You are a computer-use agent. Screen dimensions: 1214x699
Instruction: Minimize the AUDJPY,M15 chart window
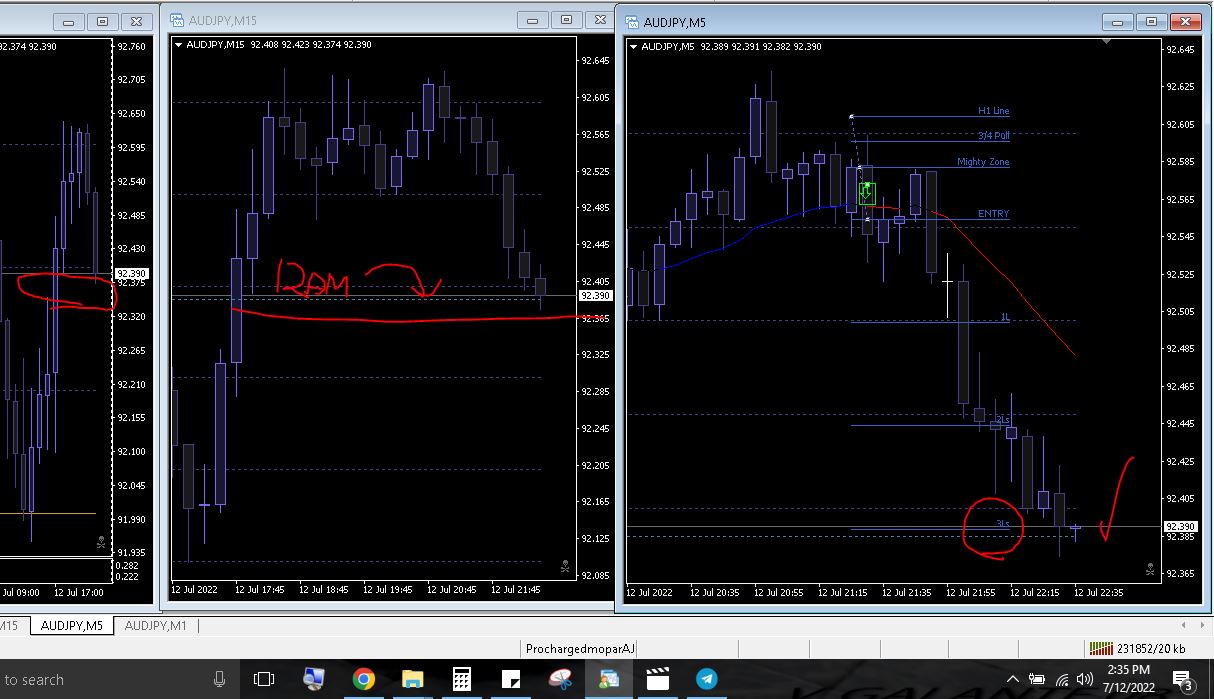click(x=535, y=20)
